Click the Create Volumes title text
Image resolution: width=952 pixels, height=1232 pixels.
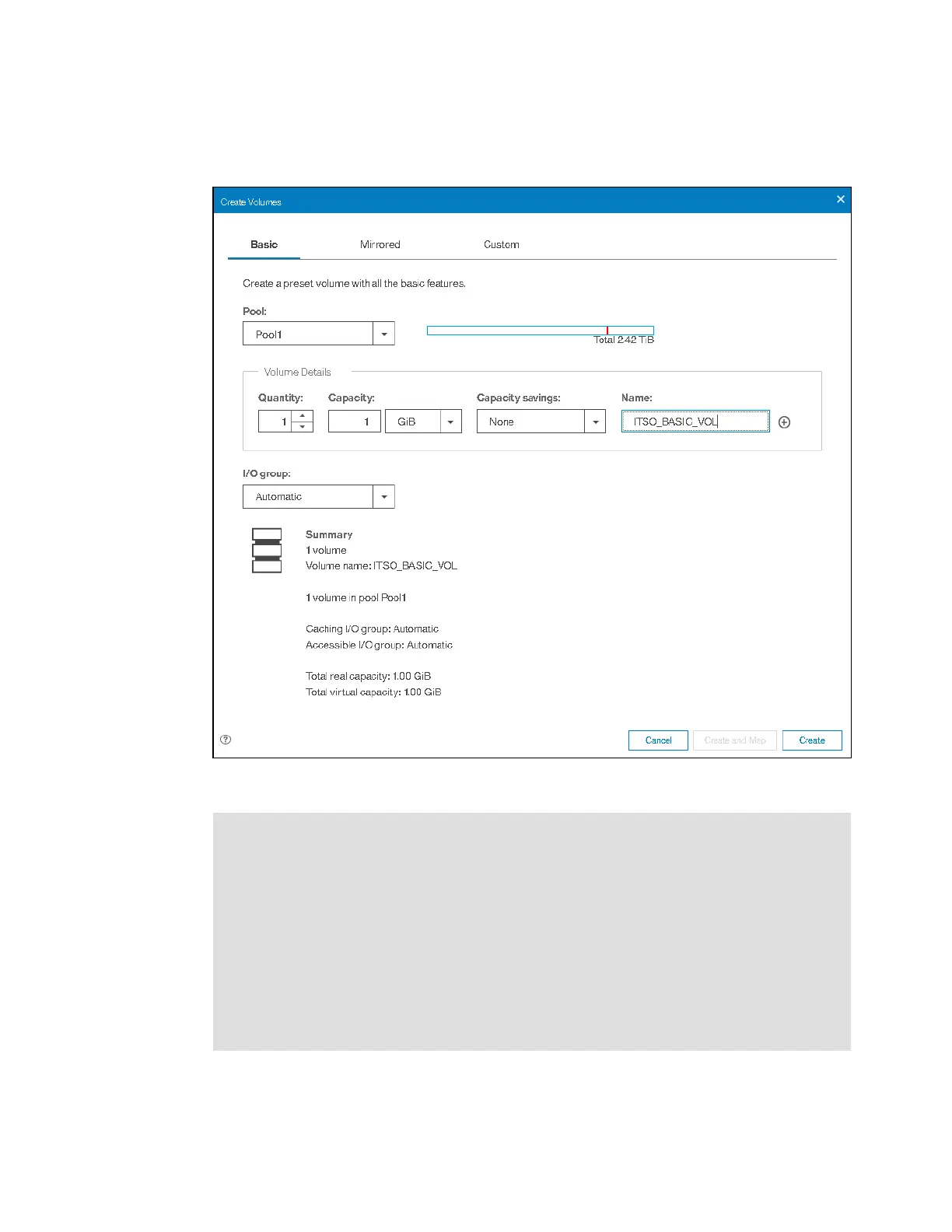[x=250, y=201]
